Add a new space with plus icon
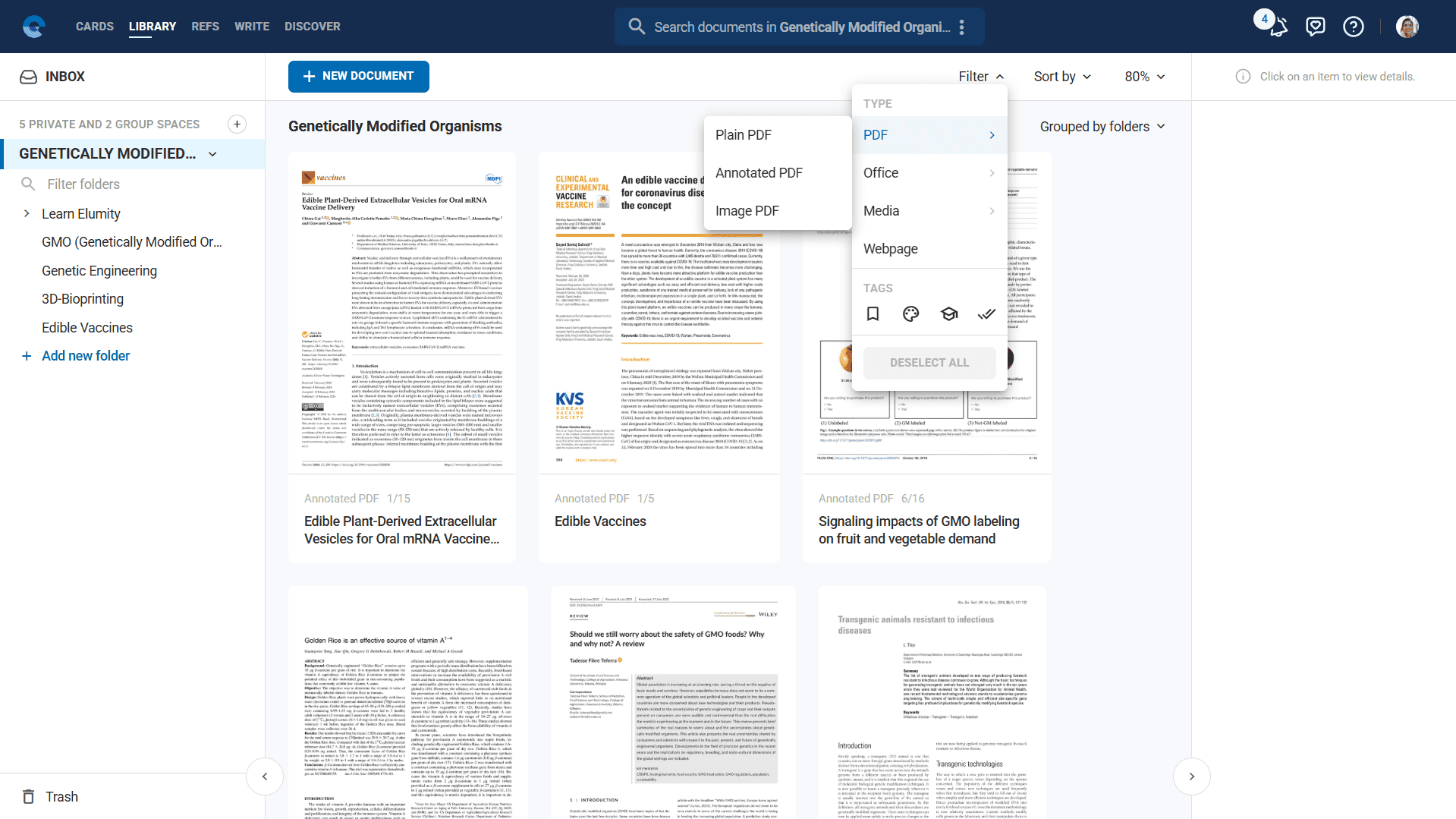The image size is (1456, 819). tap(237, 124)
